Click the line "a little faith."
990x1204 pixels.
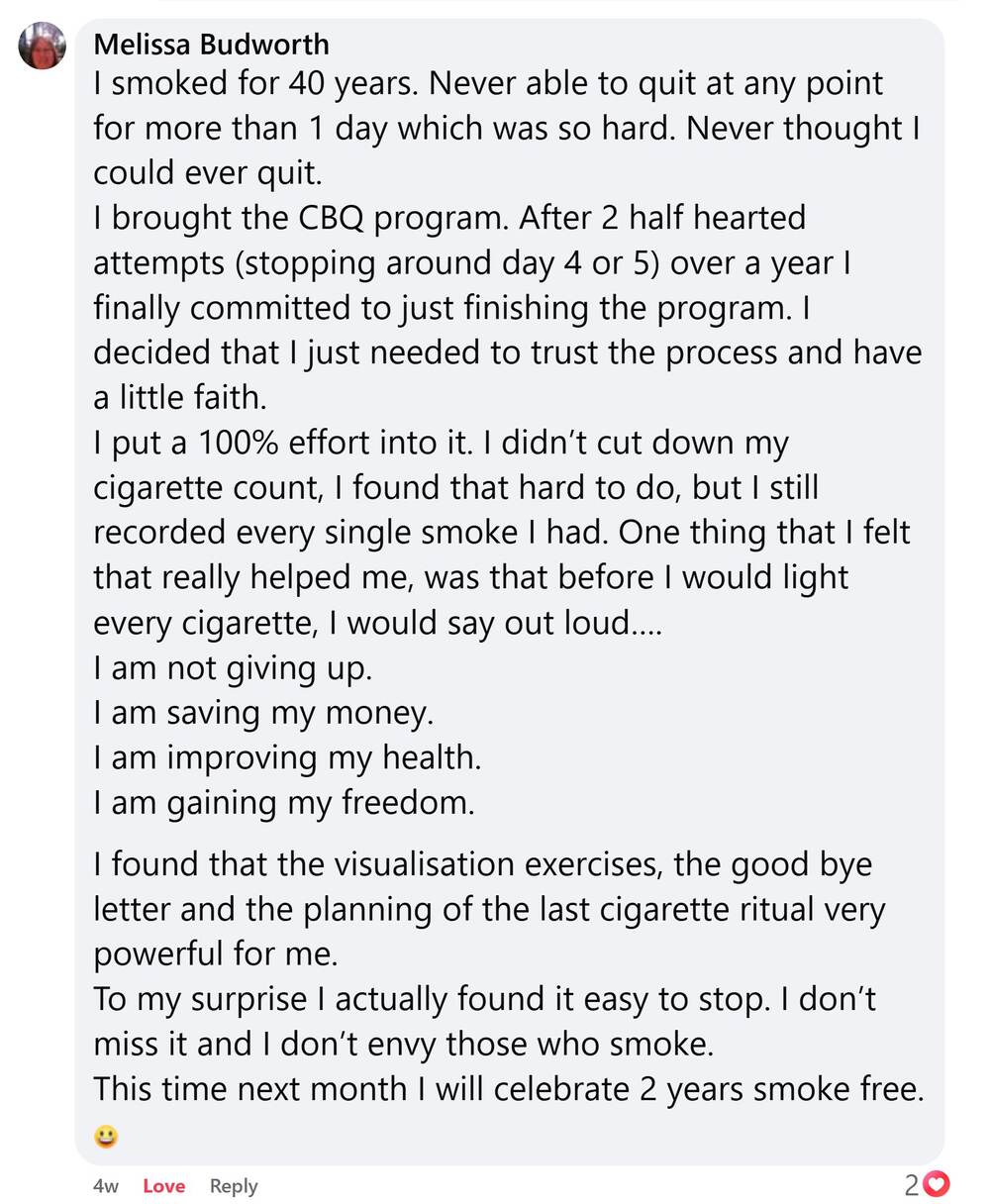pos(180,398)
